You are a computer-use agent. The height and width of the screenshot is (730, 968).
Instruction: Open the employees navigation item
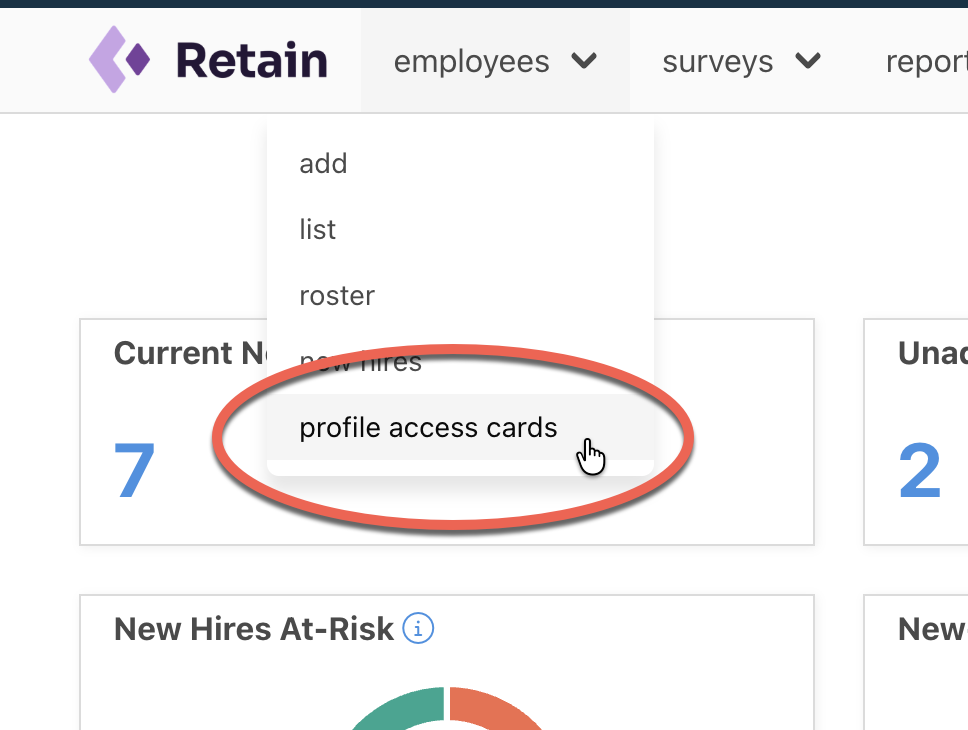(x=495, y=61)
